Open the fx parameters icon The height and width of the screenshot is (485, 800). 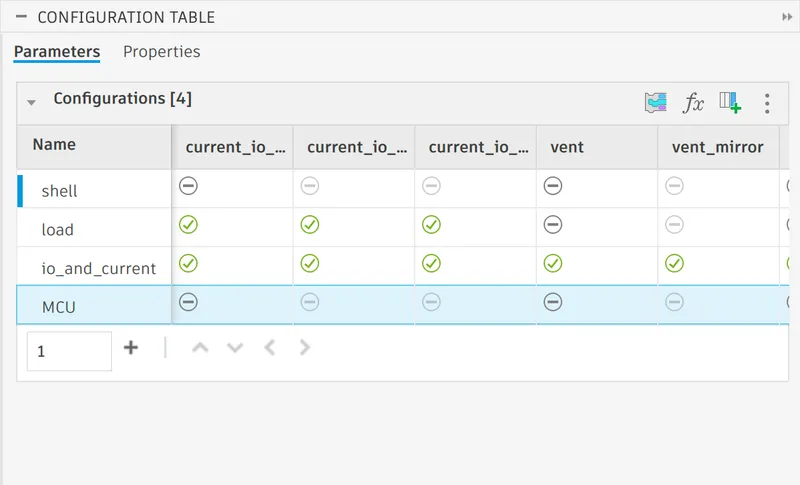pos(693,103)
